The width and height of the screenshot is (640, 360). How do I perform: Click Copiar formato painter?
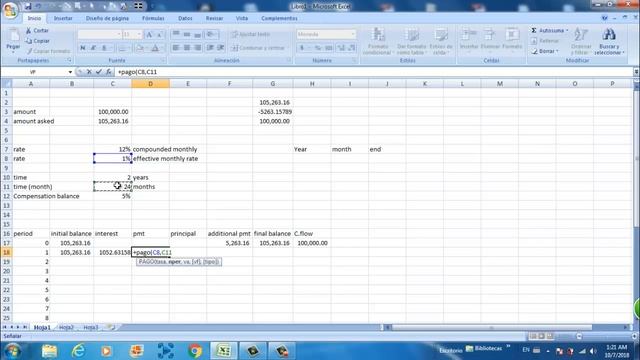pyautogui.click(x=48, y=51)
